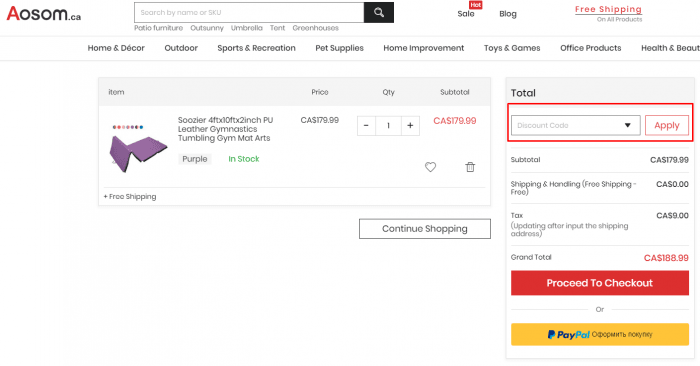Open the Outdoor menu
The width and height of the screenshot is (700, 366).
181,48
